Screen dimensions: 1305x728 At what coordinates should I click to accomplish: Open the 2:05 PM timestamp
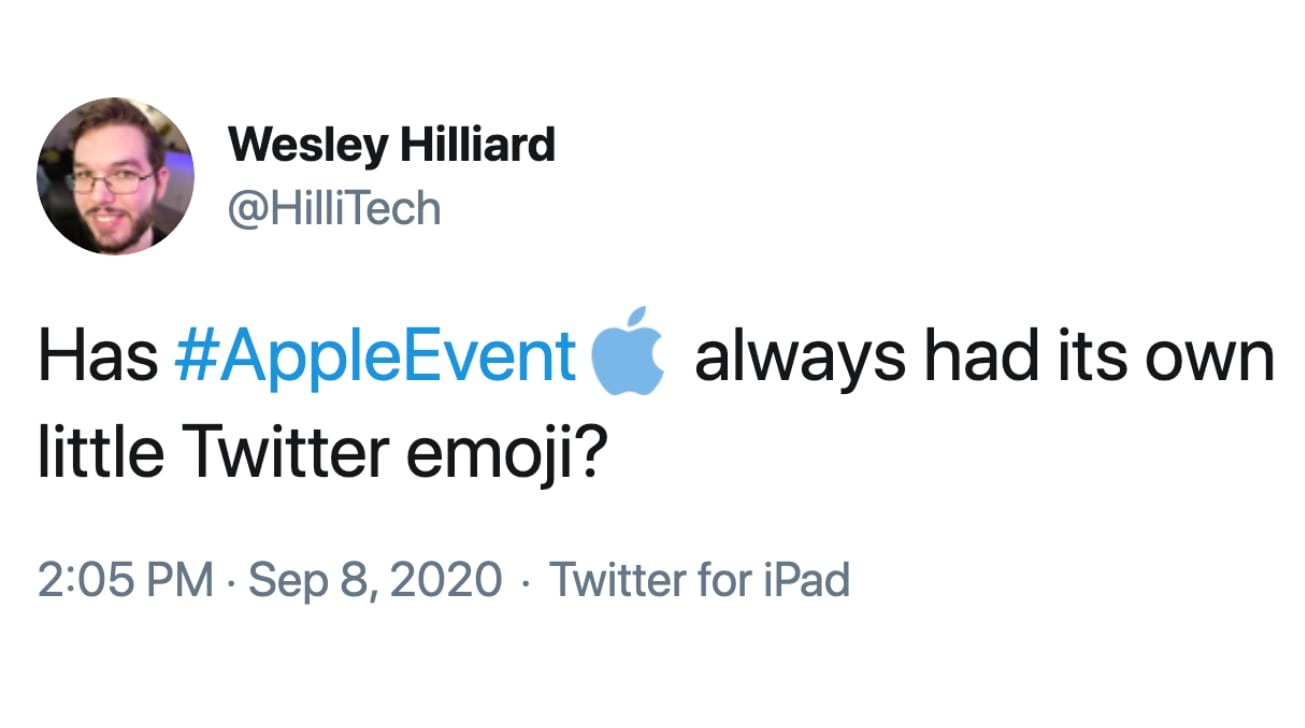(126, 580)
